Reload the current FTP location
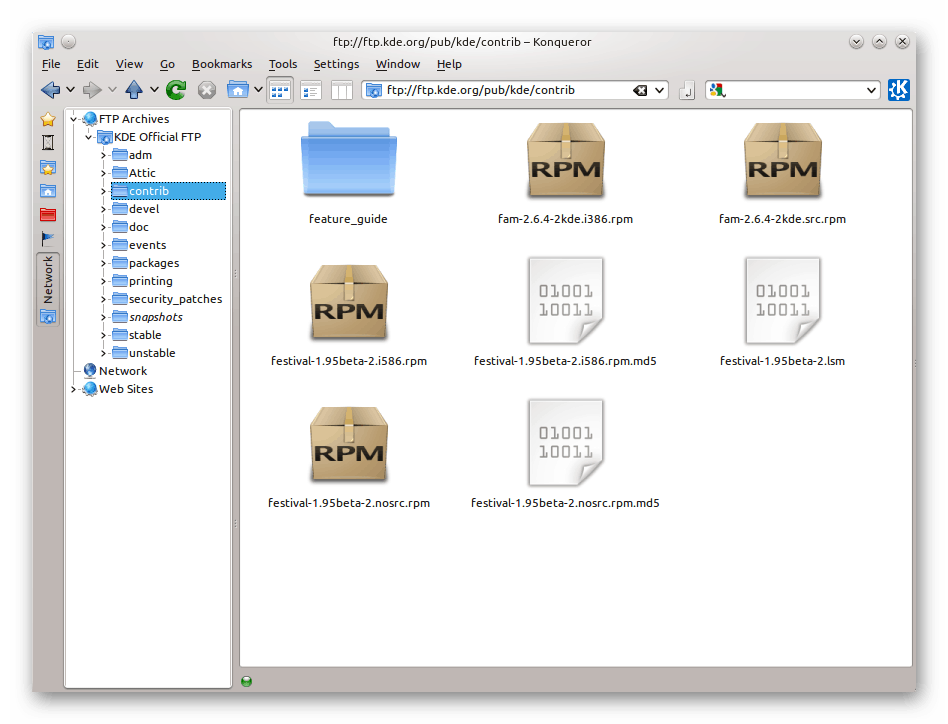Viewport: 948px width, 724px height. click(x=176, y=90)
